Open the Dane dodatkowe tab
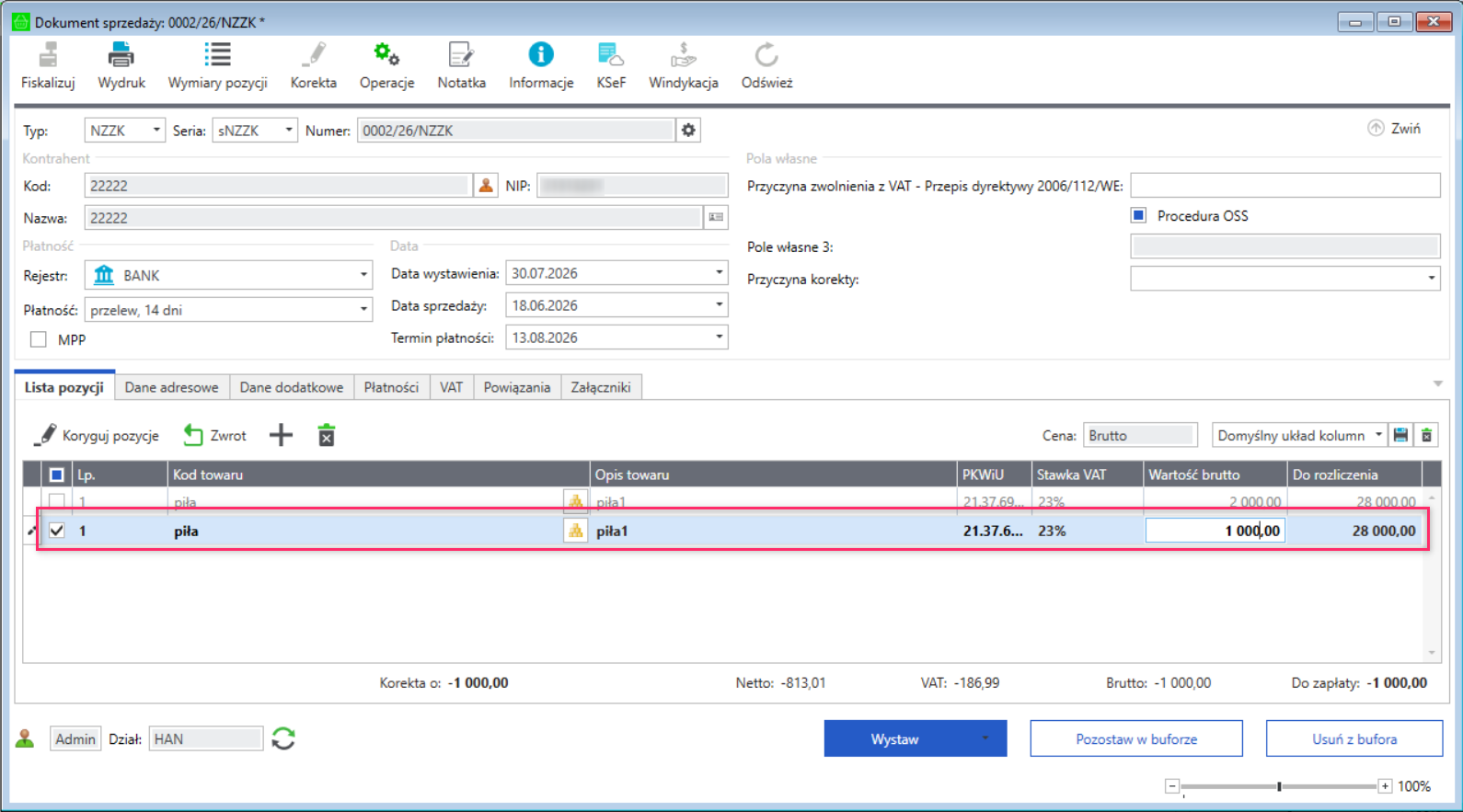This screenshot has width=1463, height=812. (x=292, y=387)
